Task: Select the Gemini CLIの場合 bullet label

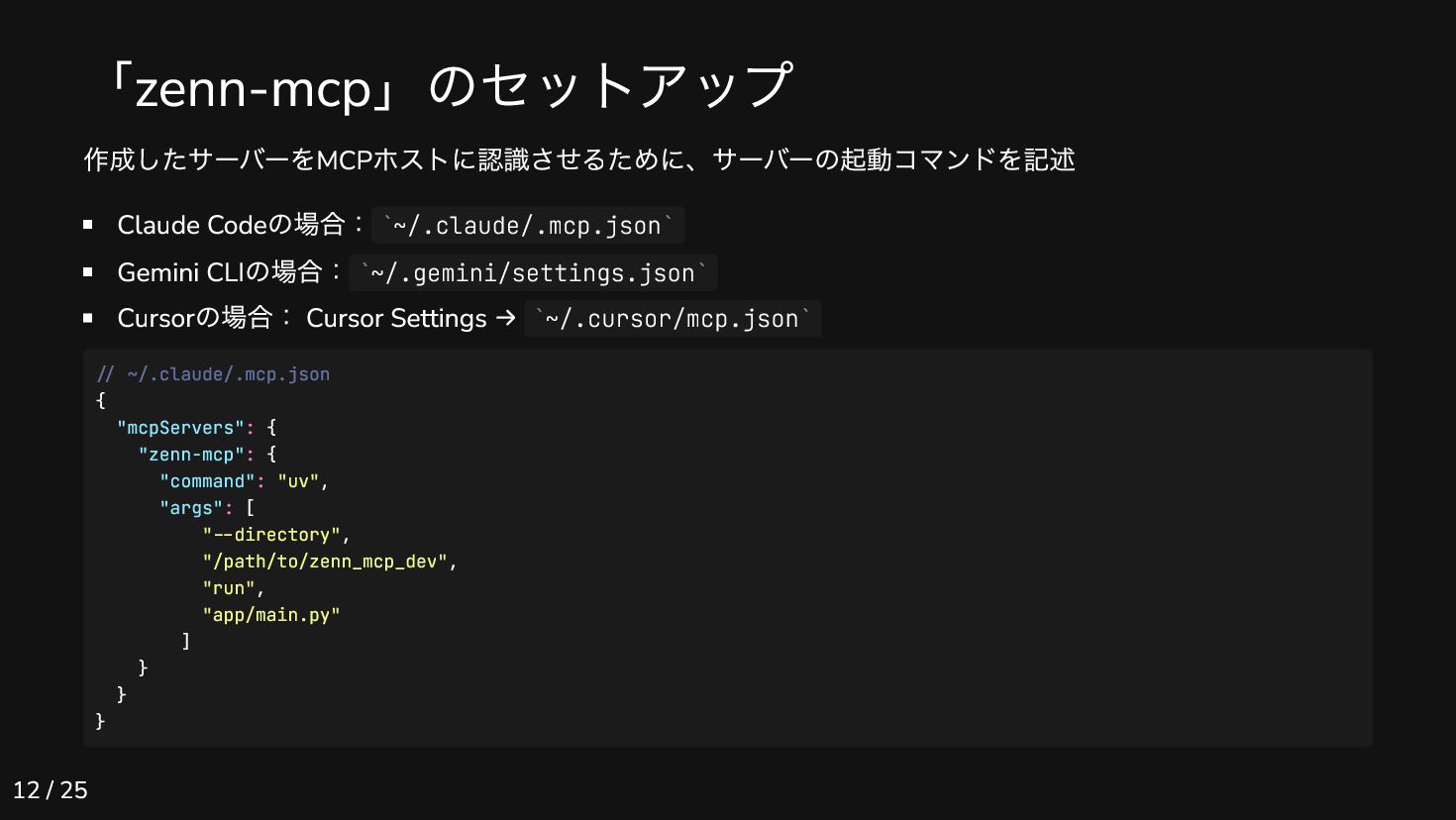Action: click(x=230, y=271)
